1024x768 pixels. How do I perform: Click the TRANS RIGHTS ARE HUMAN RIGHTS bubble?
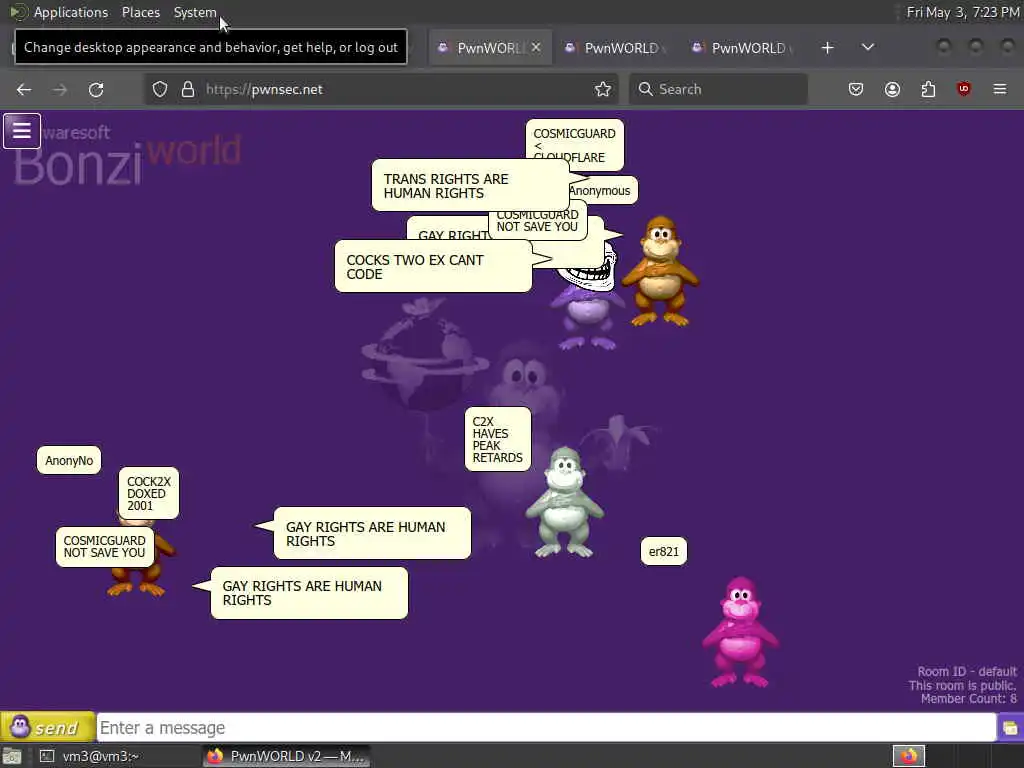[470, 185]
